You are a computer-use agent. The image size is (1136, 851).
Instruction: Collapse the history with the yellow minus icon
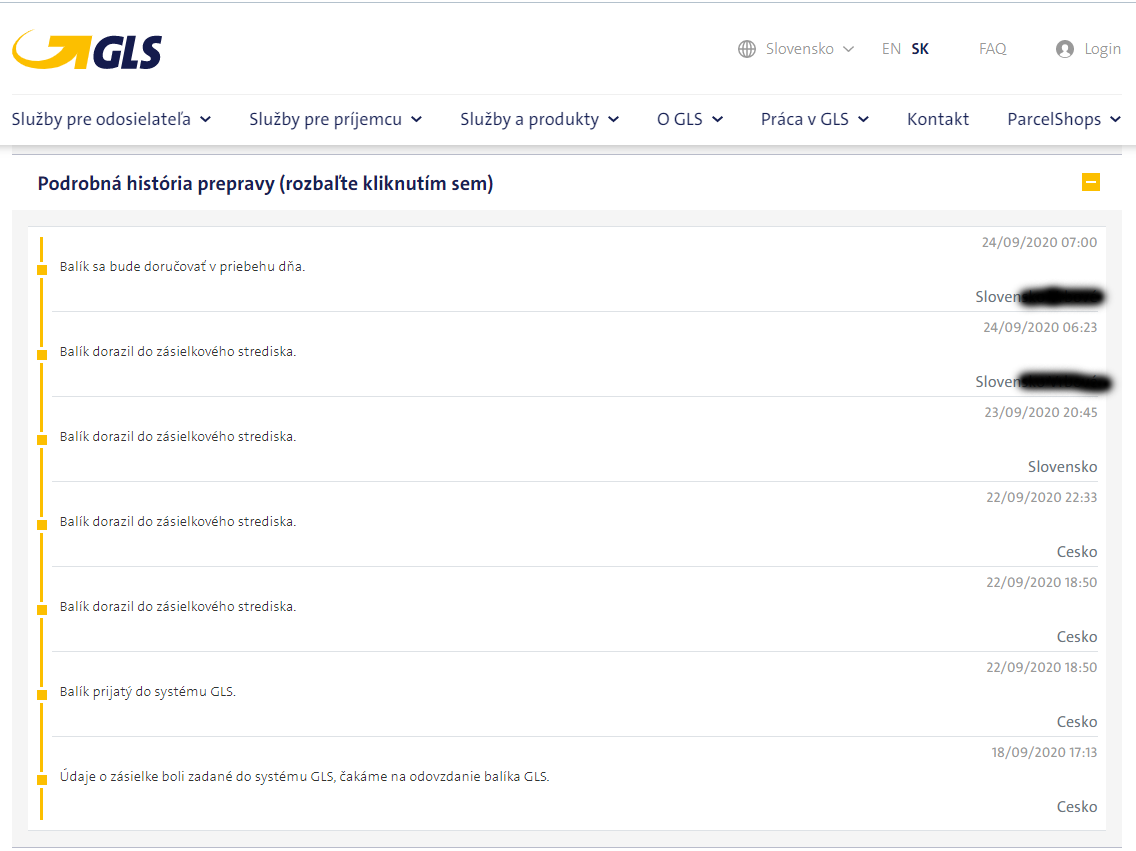1090,183
